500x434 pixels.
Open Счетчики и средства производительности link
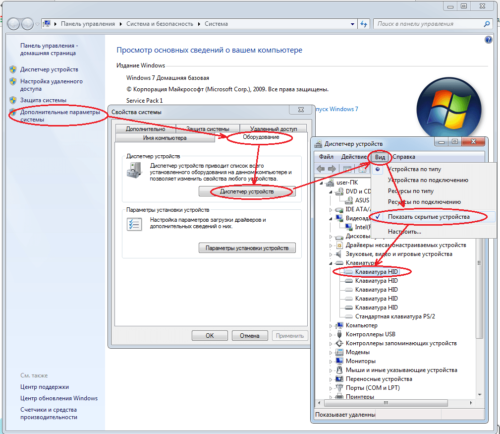pos(49,413)
